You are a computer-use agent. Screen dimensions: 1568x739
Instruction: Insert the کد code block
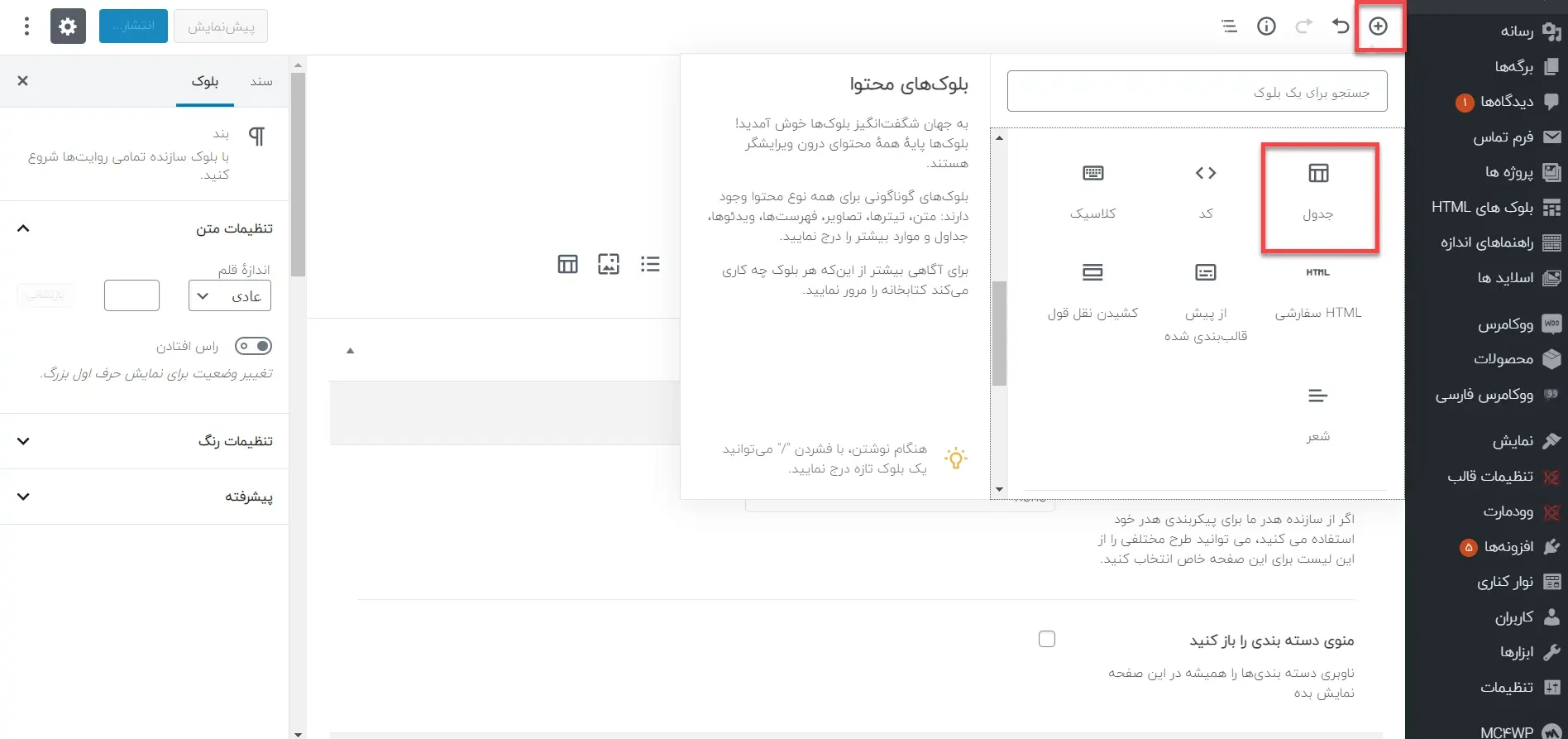pos(1206,192)
